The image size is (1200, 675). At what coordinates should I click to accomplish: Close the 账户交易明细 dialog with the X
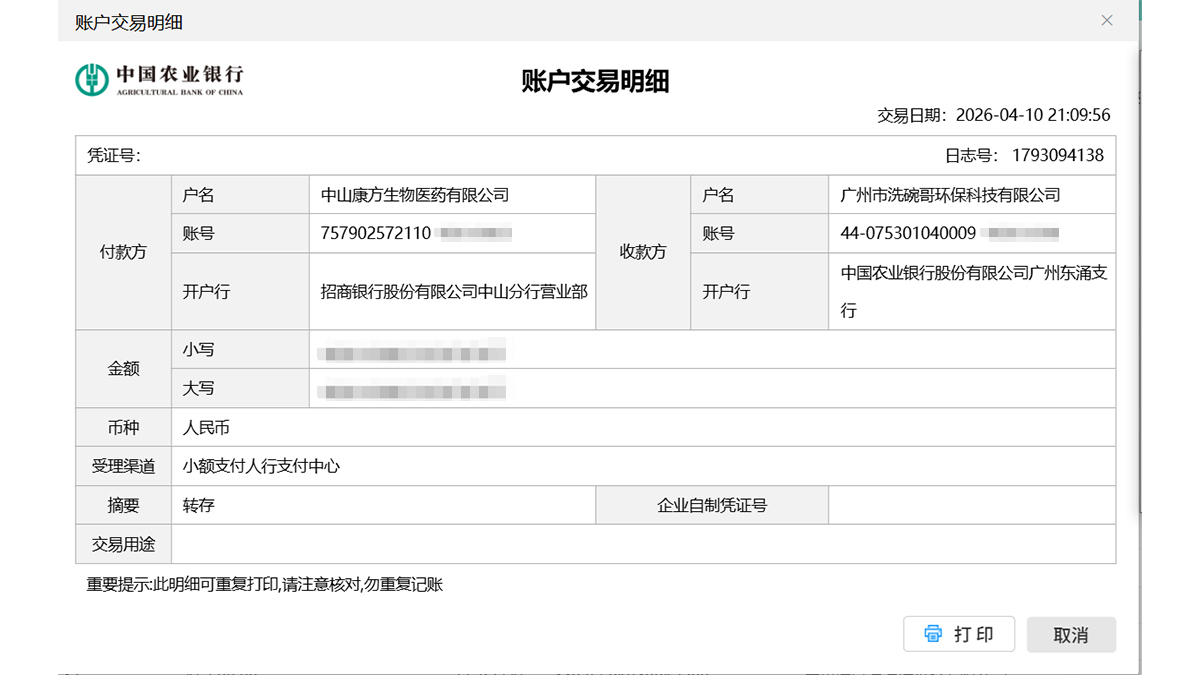(x=1107, y=20)
